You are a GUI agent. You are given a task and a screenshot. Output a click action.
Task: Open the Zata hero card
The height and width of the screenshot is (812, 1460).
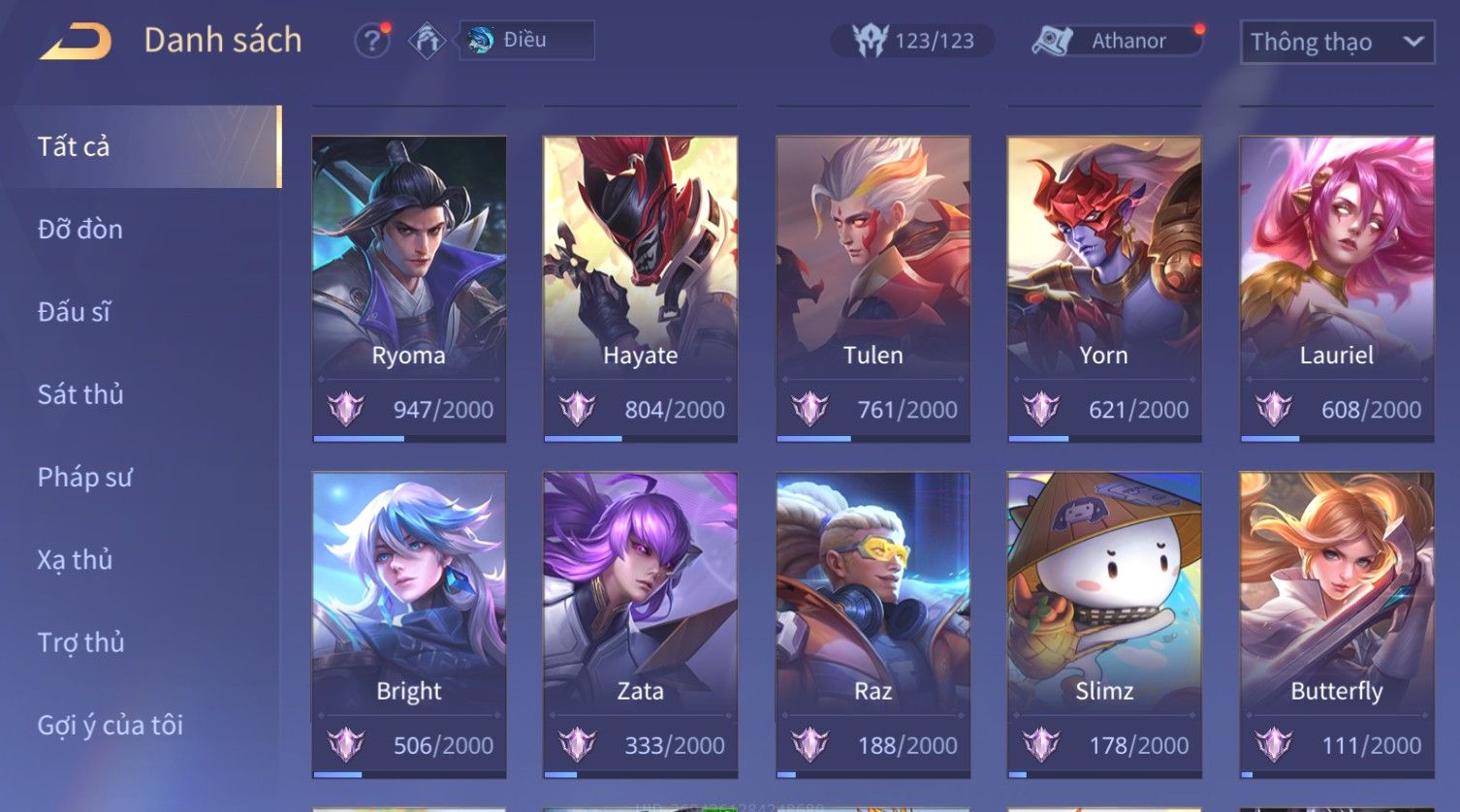pos(640,625)
